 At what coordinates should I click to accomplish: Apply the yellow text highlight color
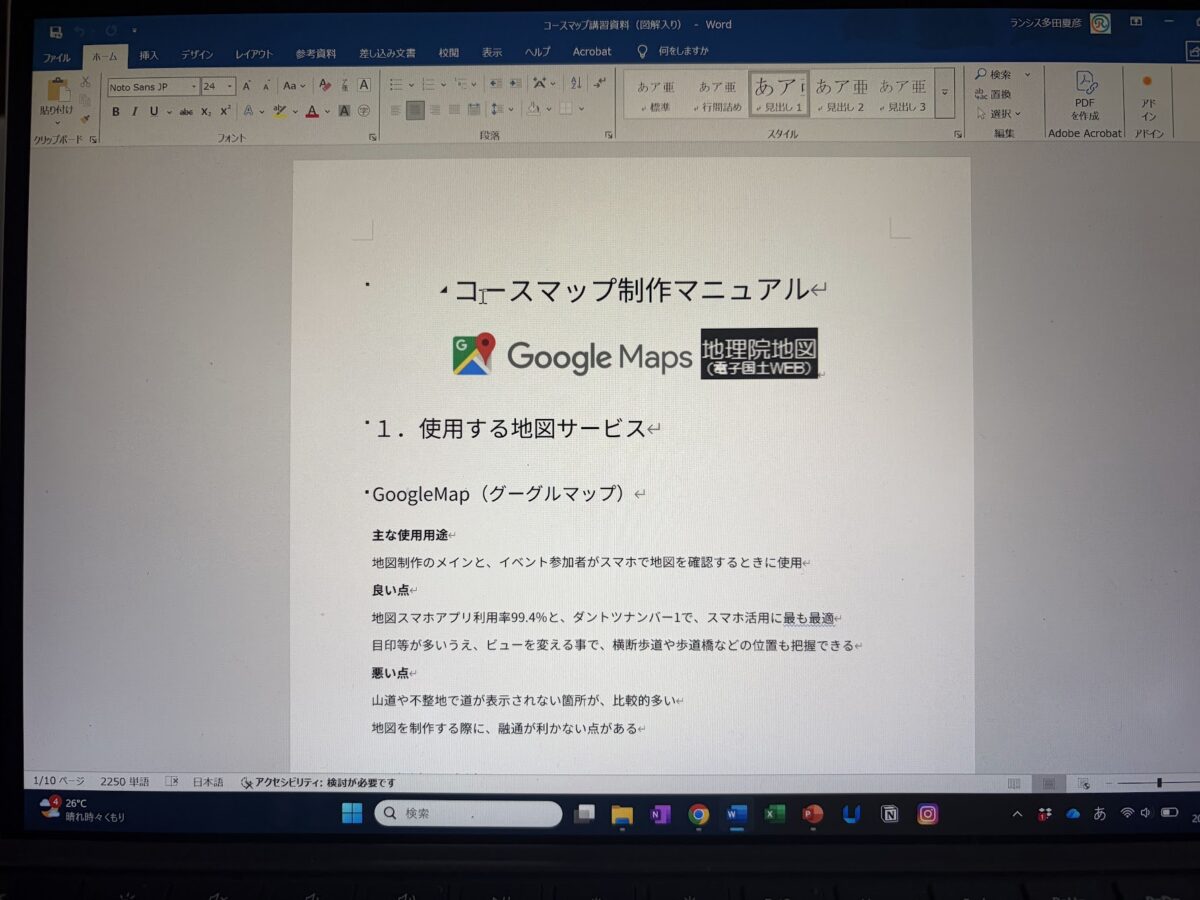click(279, 112)
